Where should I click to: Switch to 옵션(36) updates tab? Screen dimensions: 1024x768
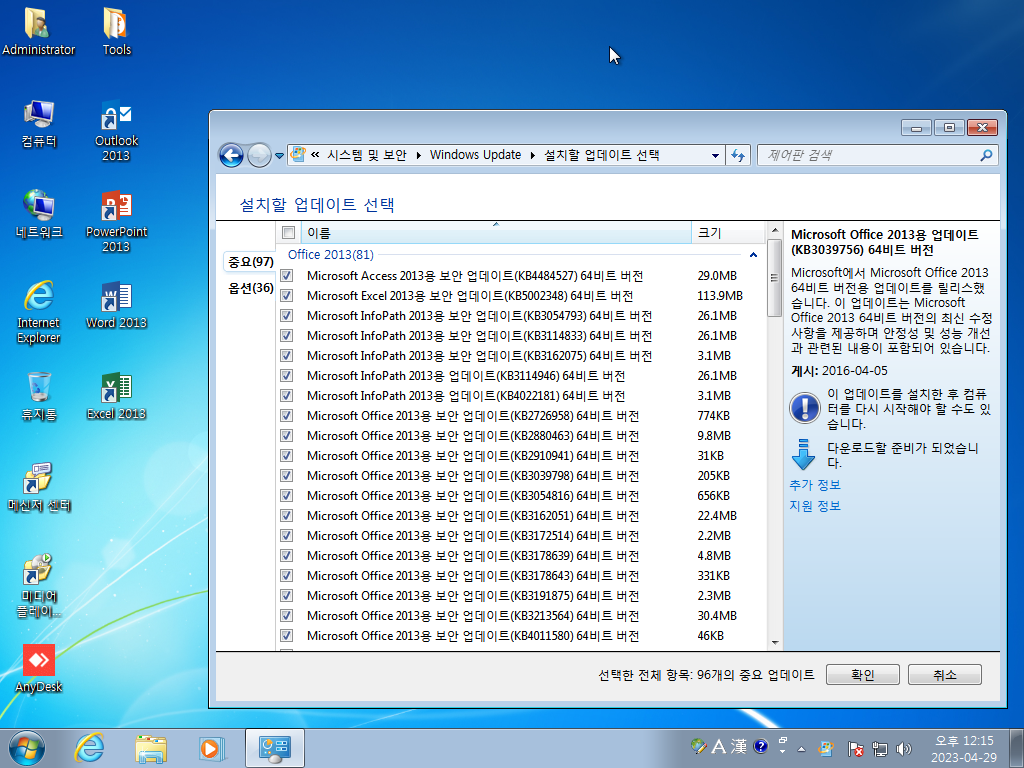point(251,288)
